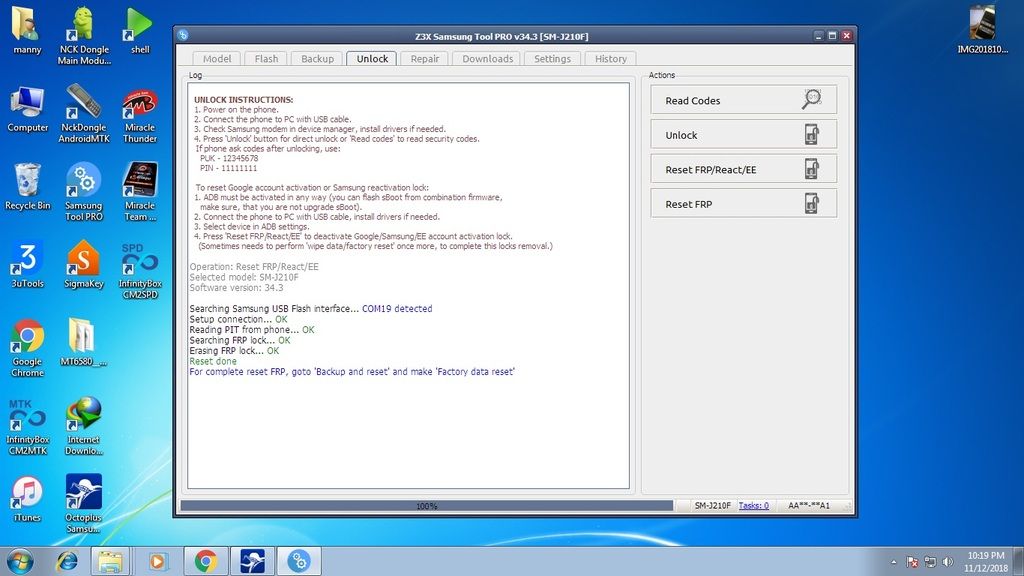Image resolution: width=1024 pixels, height=576 pixels.
Task: Open Chrome from the taskbar
Action: (x=205, y=561)
